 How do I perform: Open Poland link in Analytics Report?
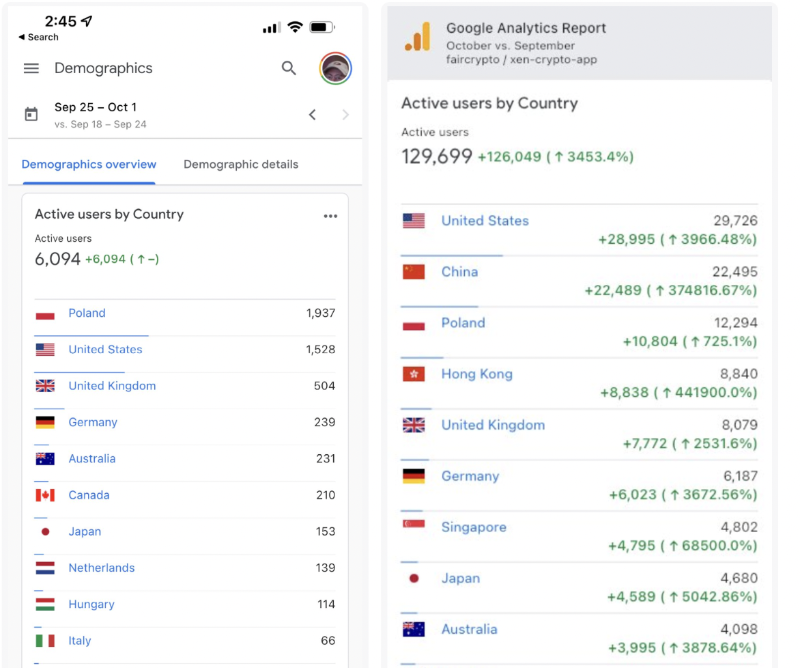[463, 323]
